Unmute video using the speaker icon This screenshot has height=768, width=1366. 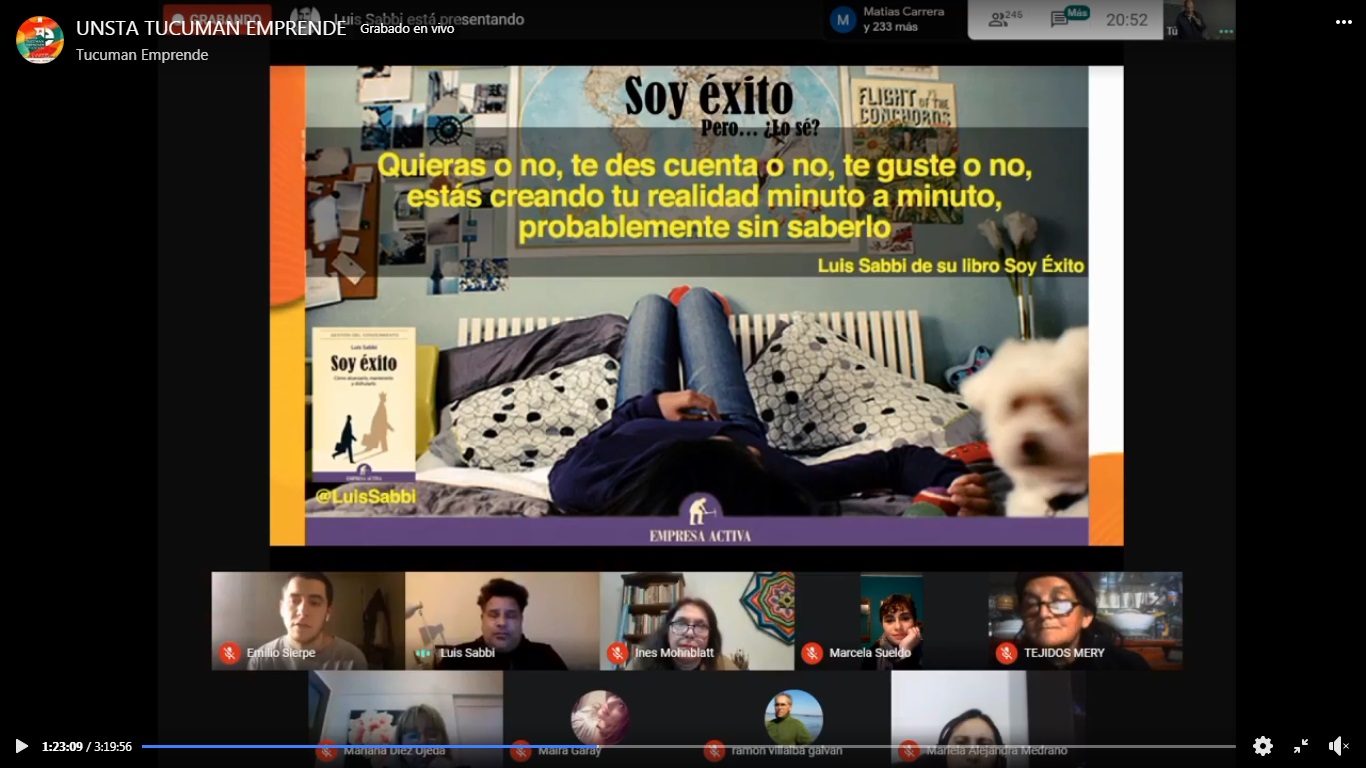click(1338, 746)
